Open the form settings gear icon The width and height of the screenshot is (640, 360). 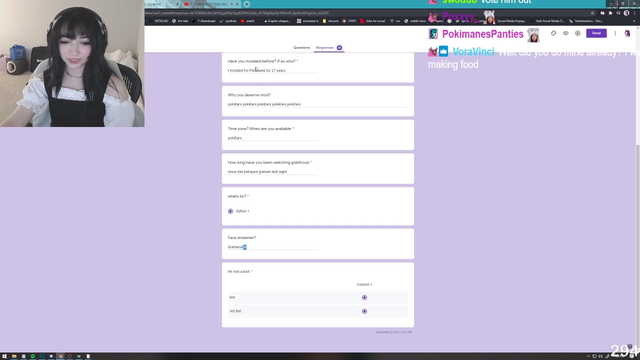pyautogui.click(x=578, y=33)
